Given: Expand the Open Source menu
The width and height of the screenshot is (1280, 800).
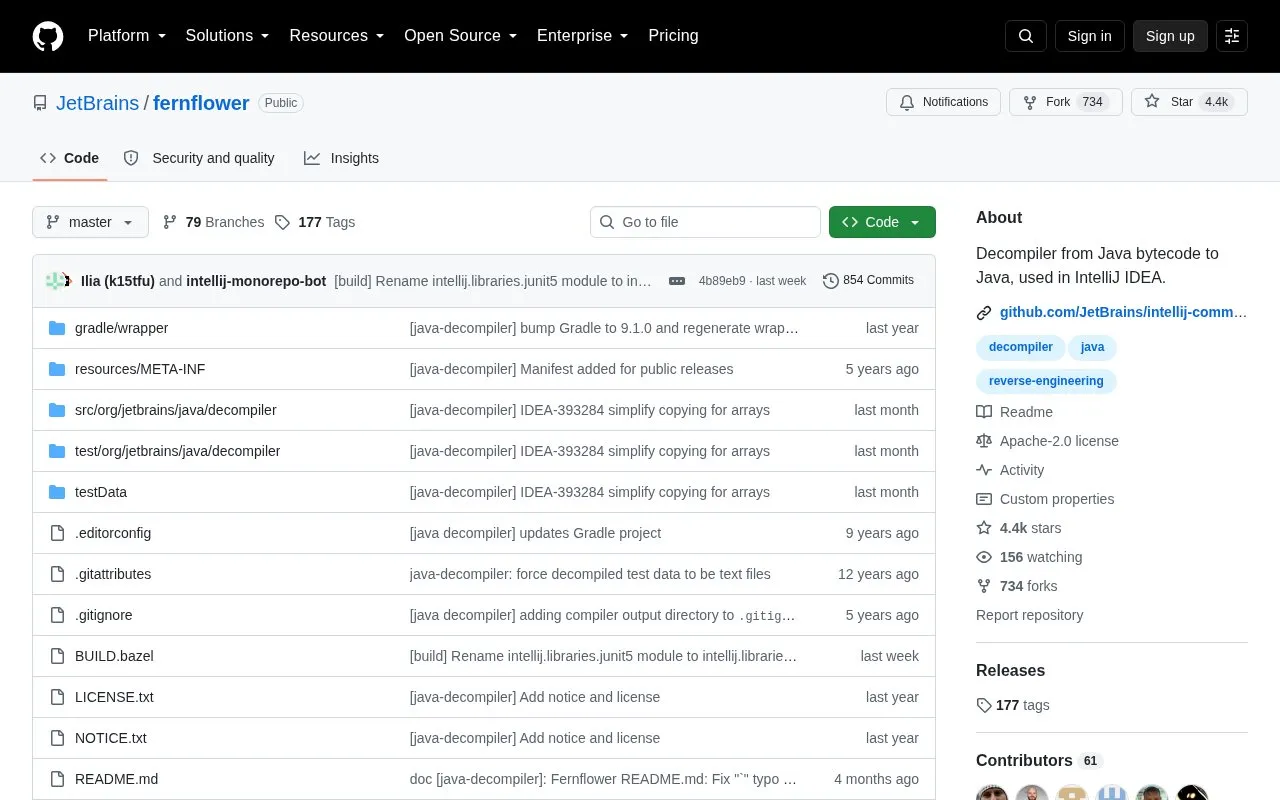Looking at the screenshot, I should [460, 36].
